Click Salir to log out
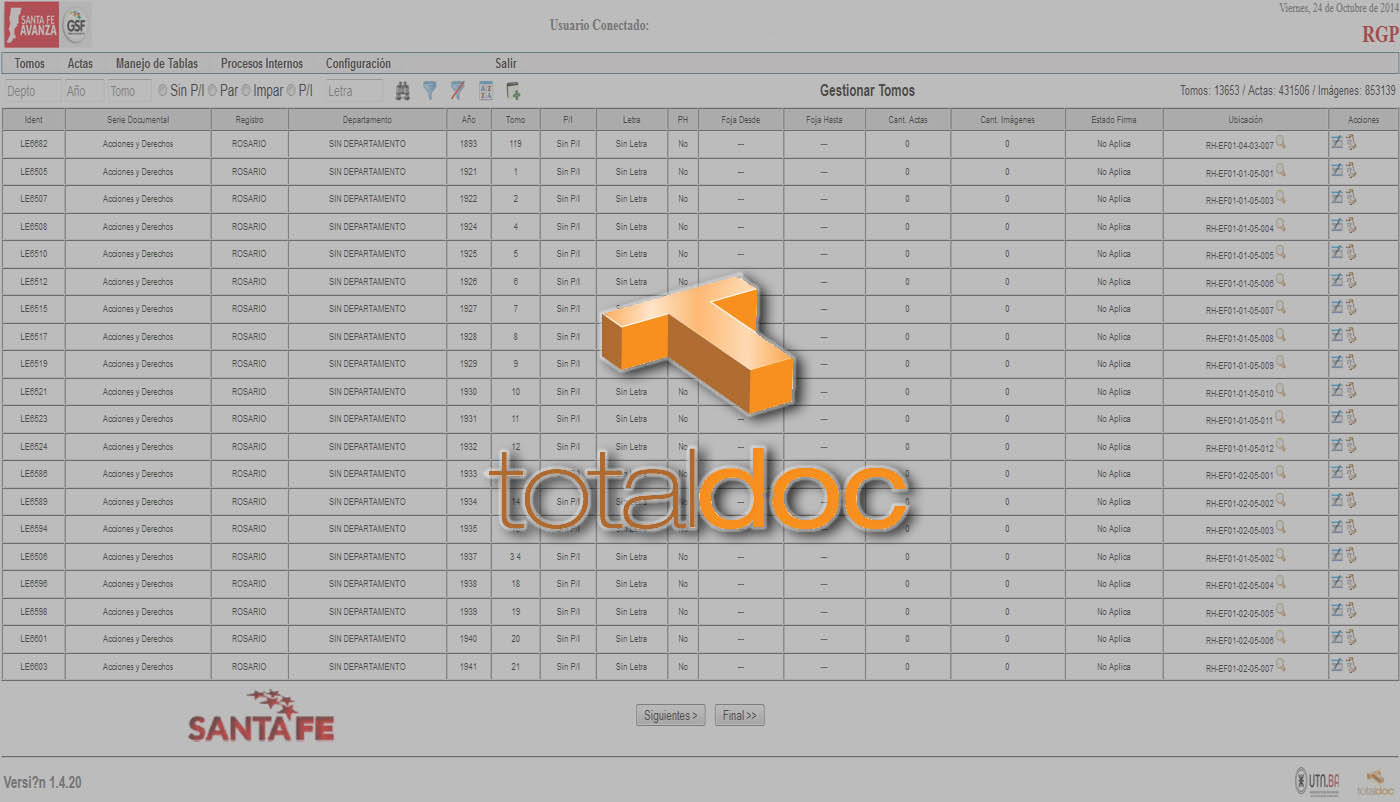 tap(506, 63)
